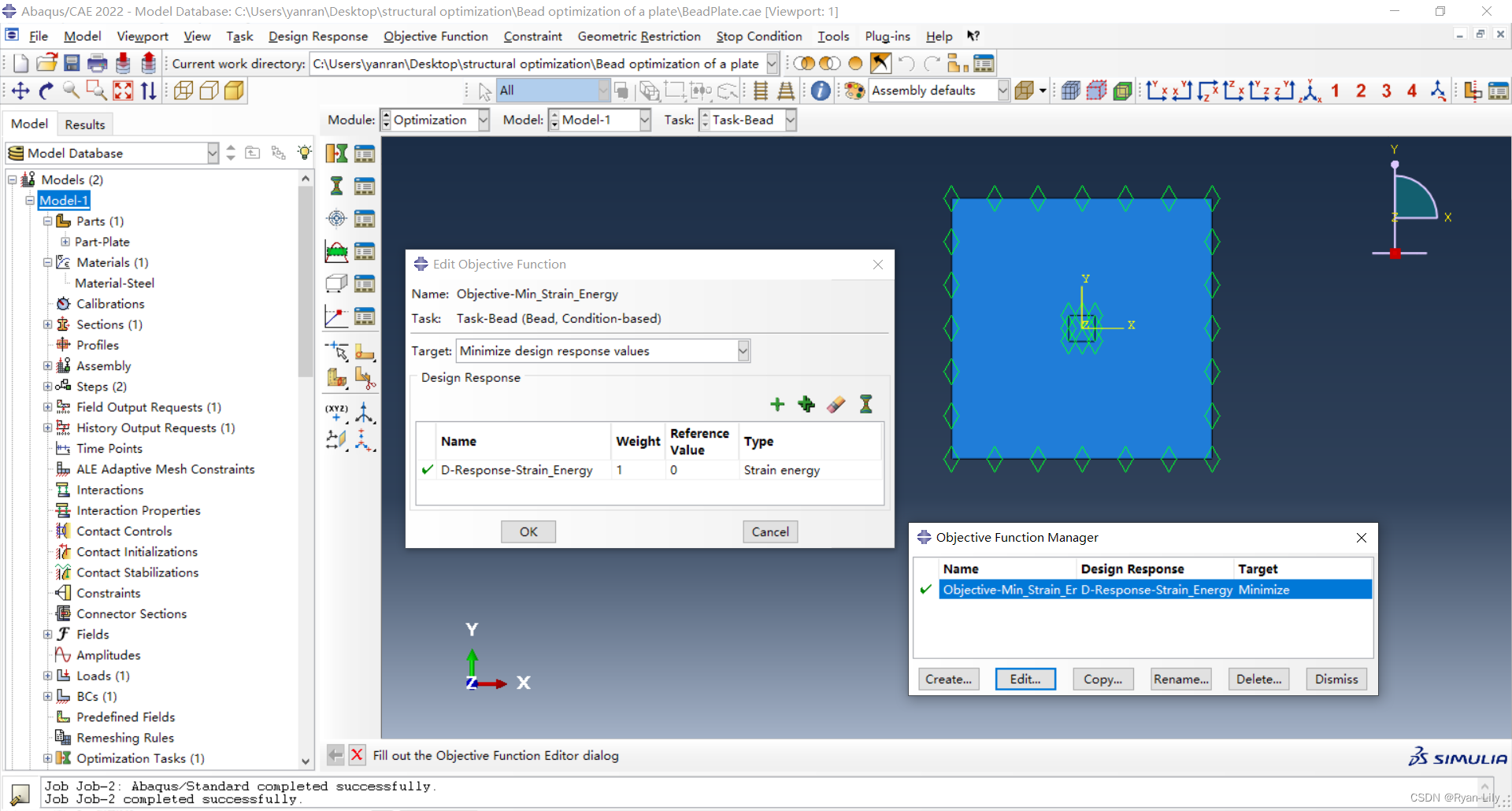
Task: Click the Print icon in toolbar
Action: [98, 64]
